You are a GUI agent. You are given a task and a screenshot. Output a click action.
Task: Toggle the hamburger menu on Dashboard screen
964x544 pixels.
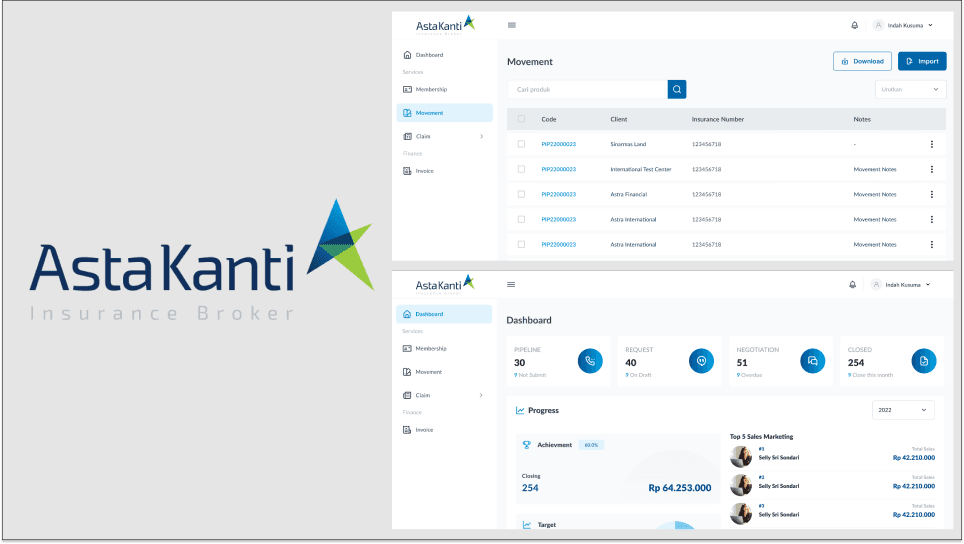(x=511, y=285)
